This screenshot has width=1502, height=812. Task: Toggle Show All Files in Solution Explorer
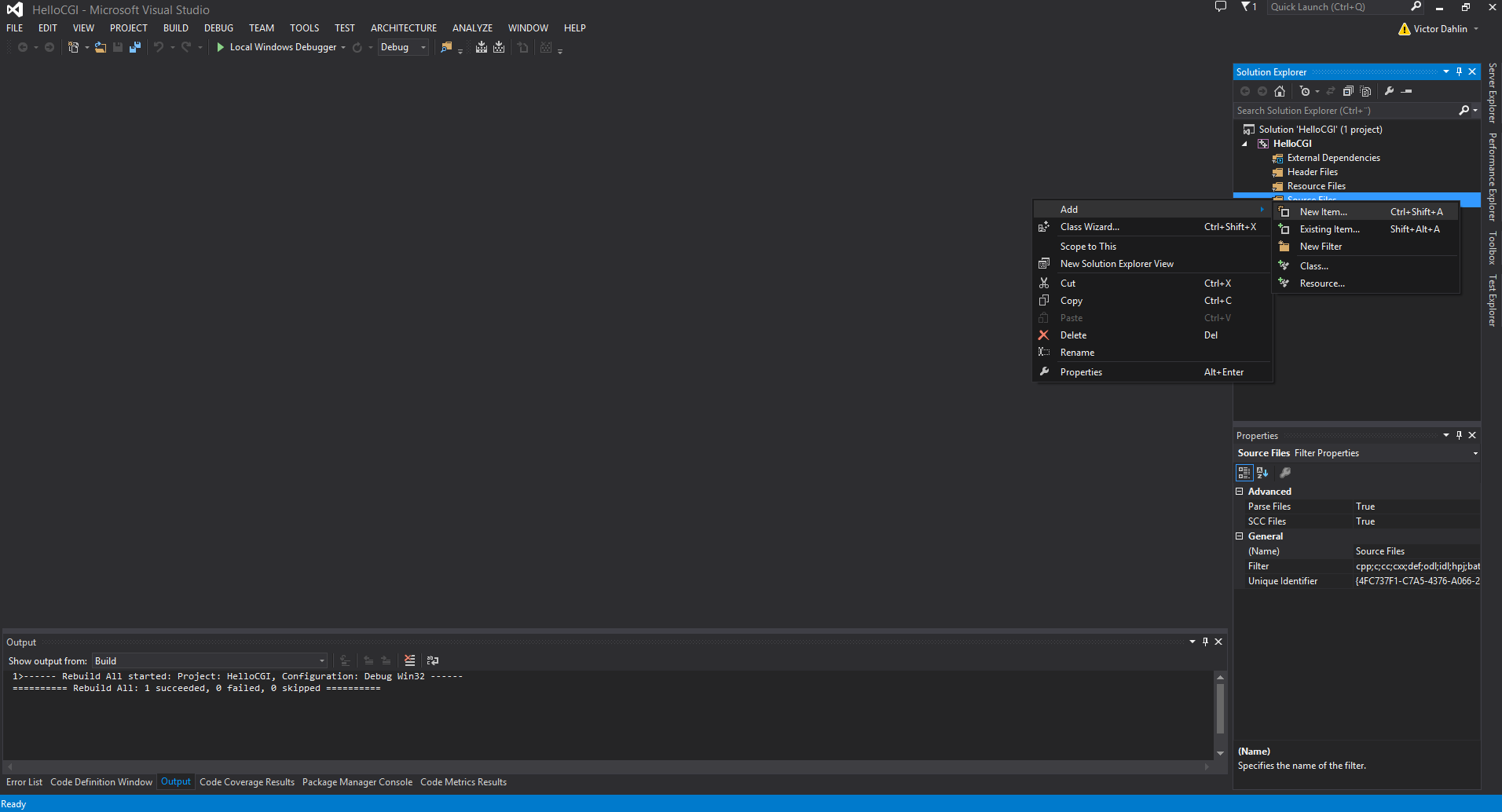click(1365, 91)
